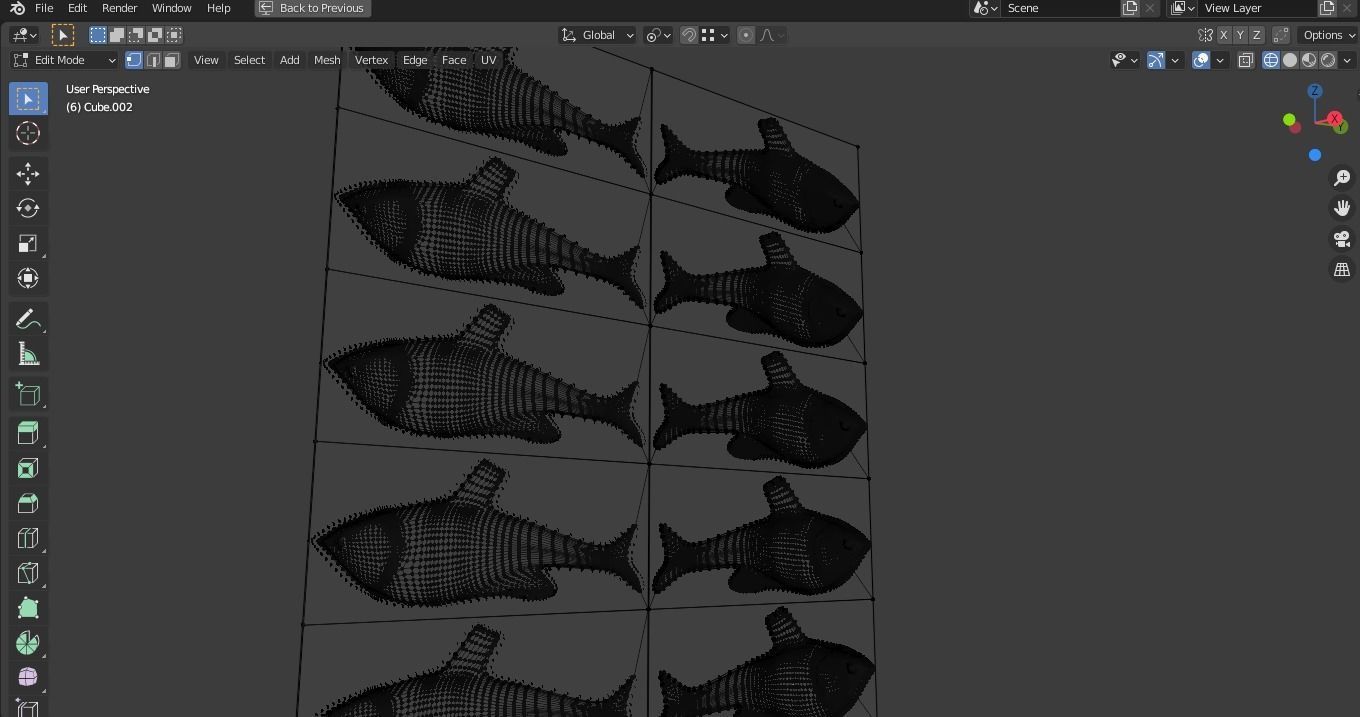Enable edge select mode
The width and height of the screenshot is (1360, 717).
pos(153,60)
